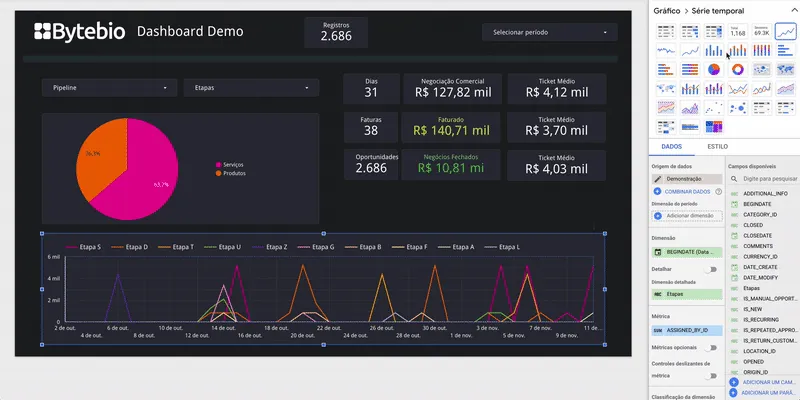This screenshot has height=400, width=800.
Task: Click Produtos in the pie legend
Action: click(234, 173)
